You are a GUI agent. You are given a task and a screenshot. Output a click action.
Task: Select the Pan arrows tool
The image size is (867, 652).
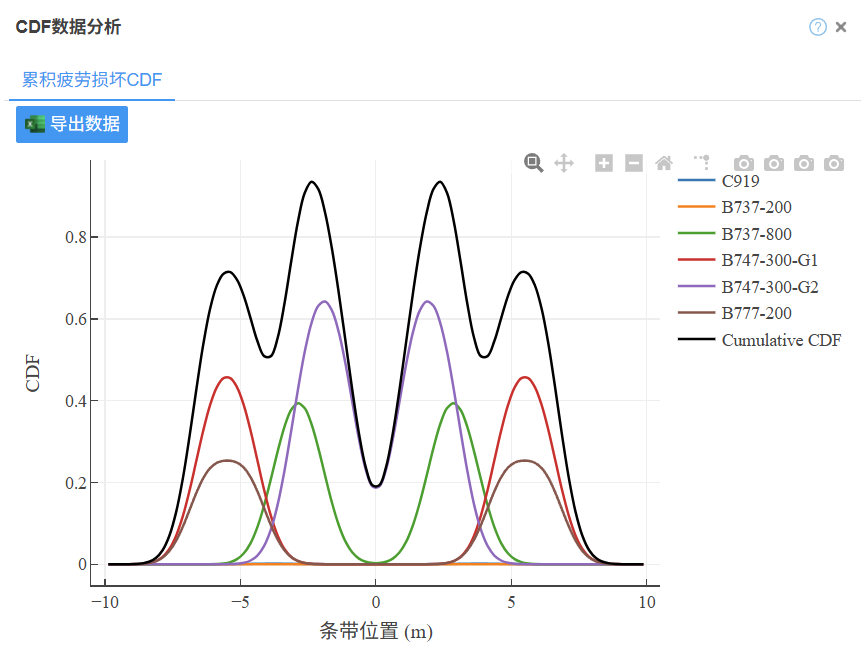[564, 163]
